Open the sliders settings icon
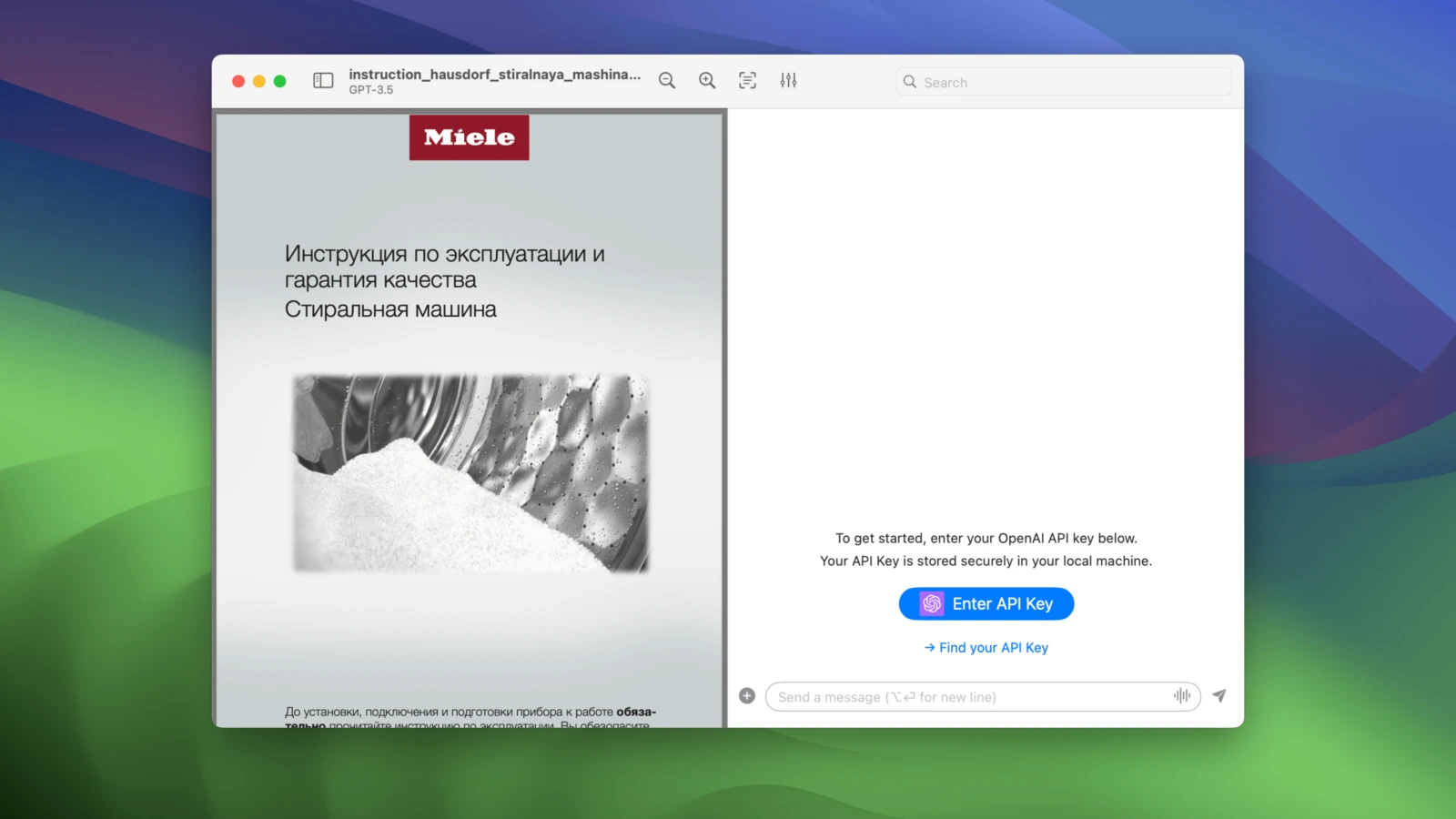The width and height of the screenshot is (1456, 819). pos(788,81)
